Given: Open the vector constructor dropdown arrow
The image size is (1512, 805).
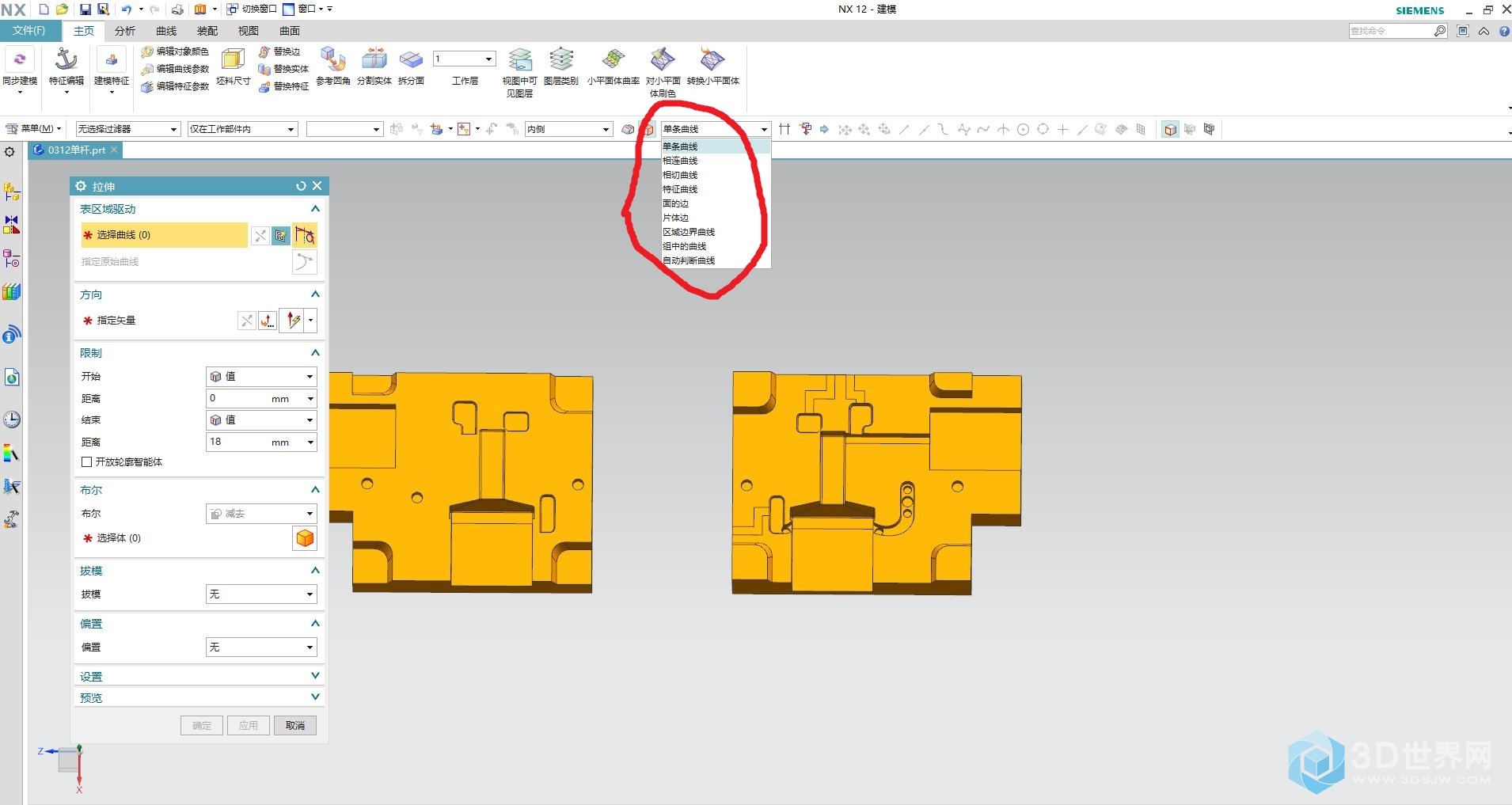Looking at the screenshot, I should (x=311, y=321).
